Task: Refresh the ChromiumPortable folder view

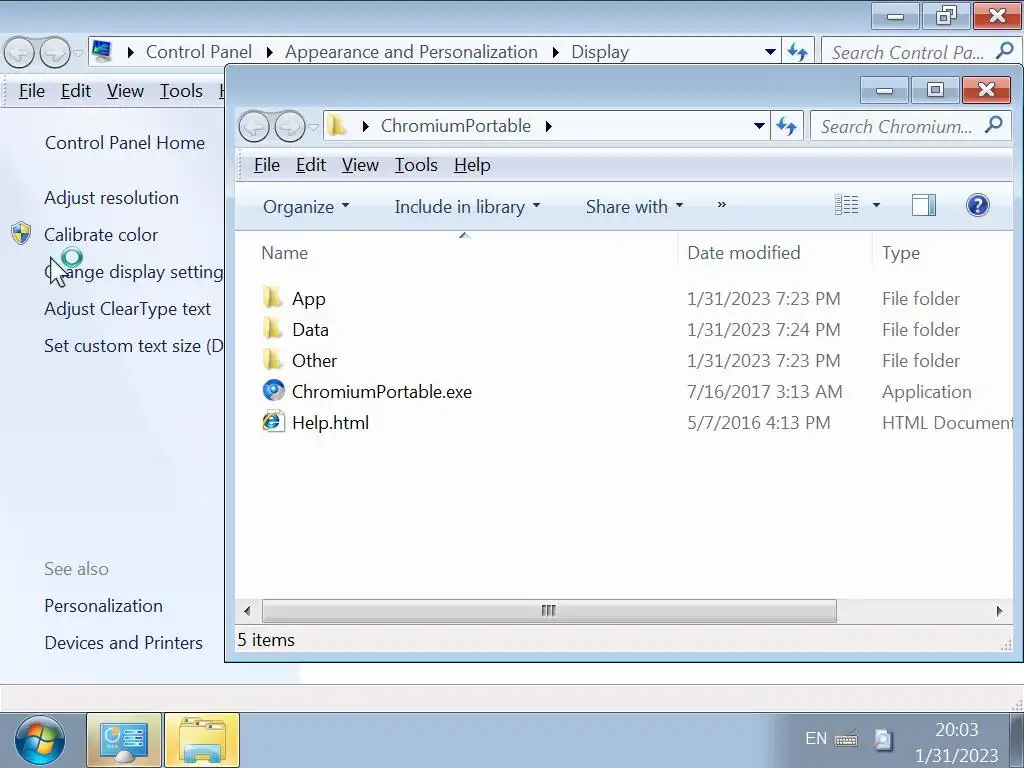Action: (786, 126)
